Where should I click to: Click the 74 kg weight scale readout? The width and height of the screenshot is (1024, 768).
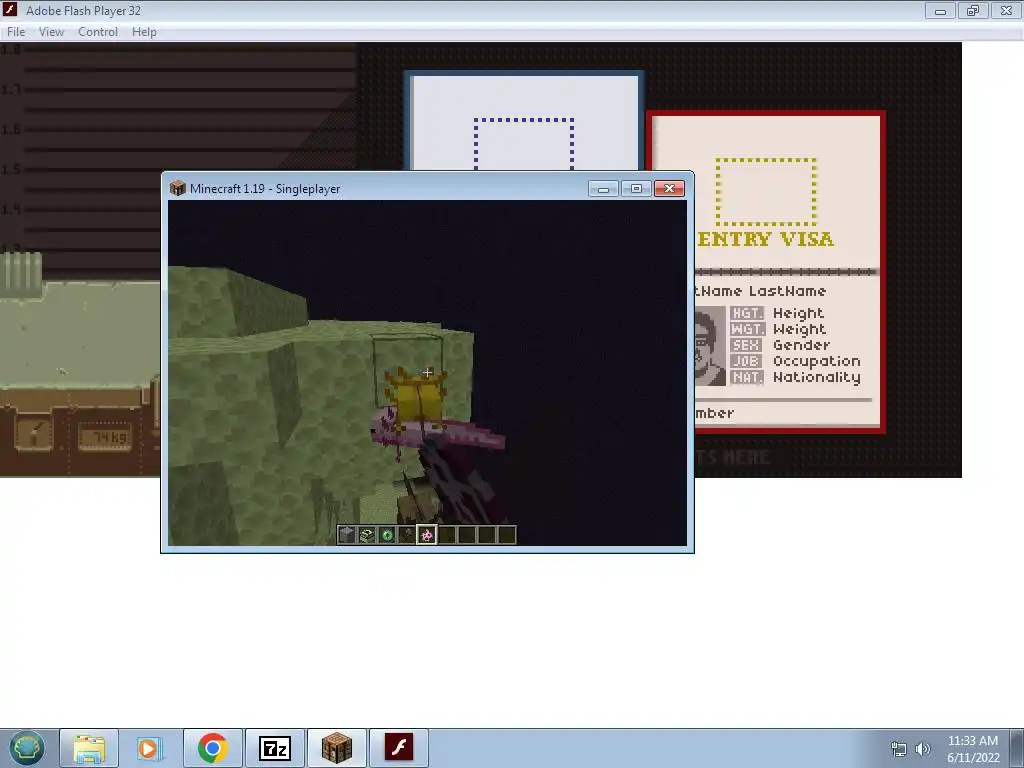[104, 438]
